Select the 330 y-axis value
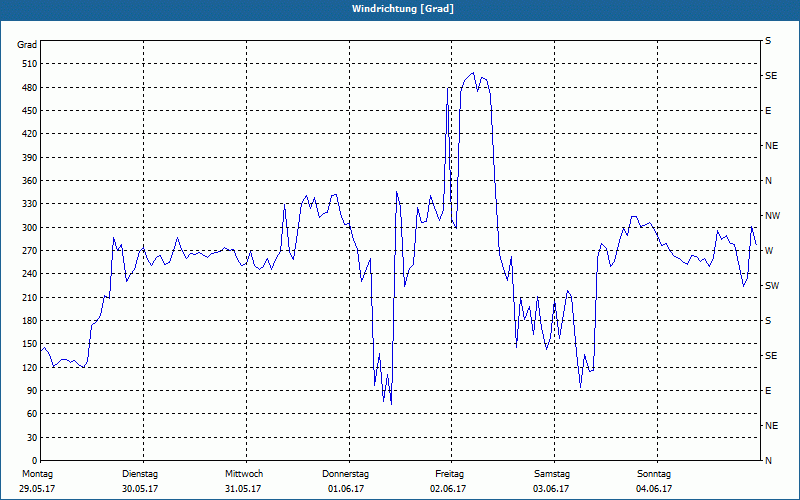The image size is (800, 500). click(30, 204)
